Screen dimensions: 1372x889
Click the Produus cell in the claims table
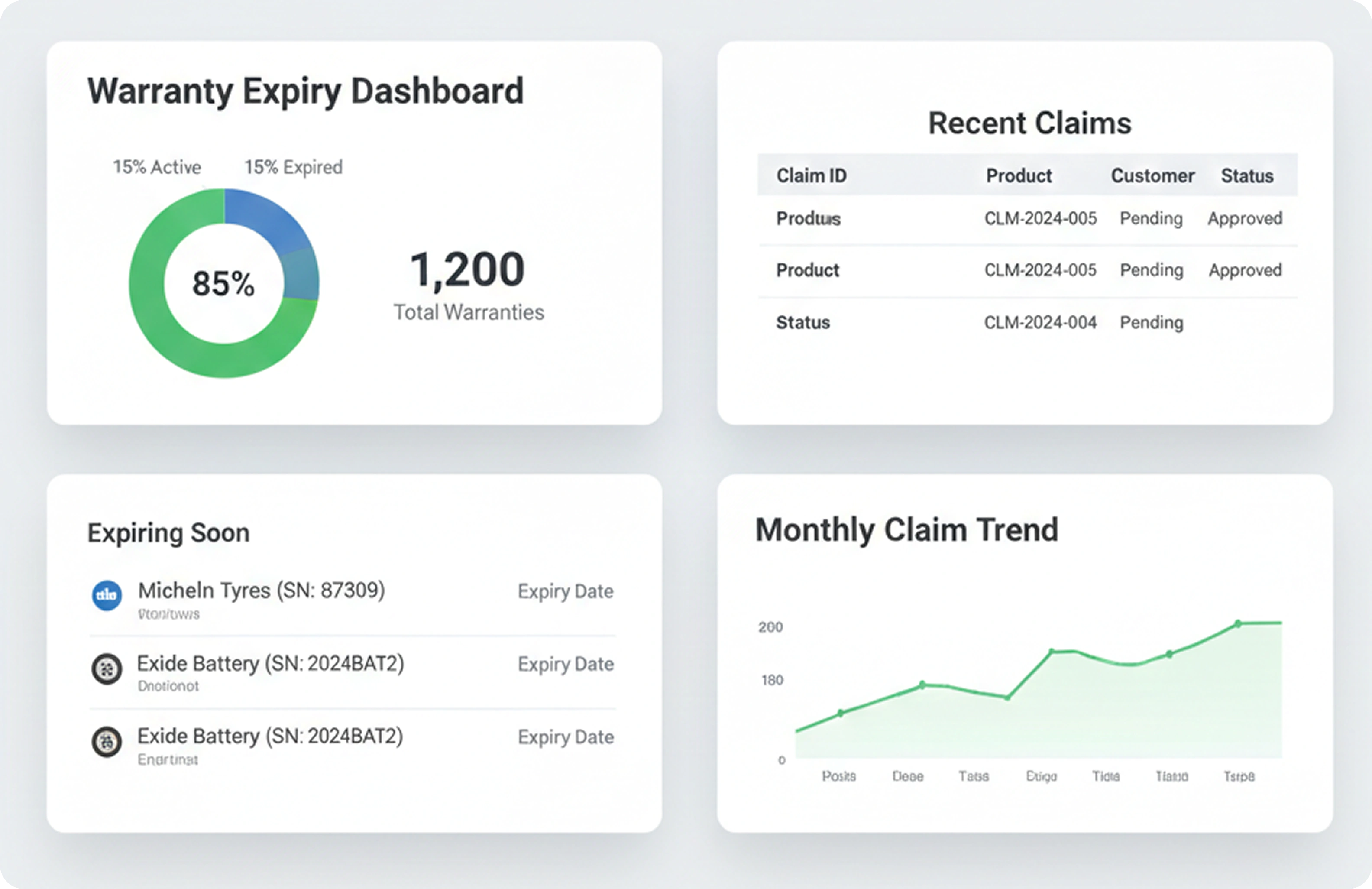808,218
